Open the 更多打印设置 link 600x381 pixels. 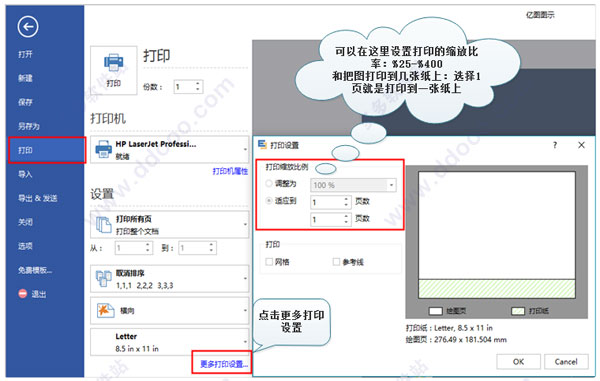[224, 364]
